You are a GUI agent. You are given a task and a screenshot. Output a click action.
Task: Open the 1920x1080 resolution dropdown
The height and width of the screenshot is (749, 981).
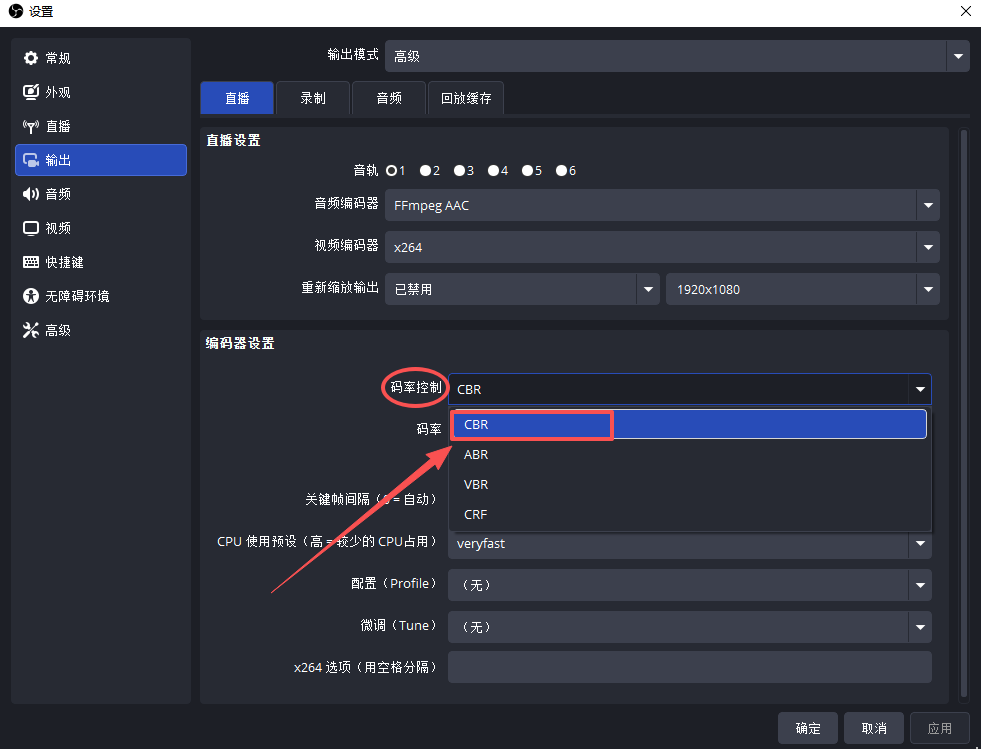click(x=802, y=289)
